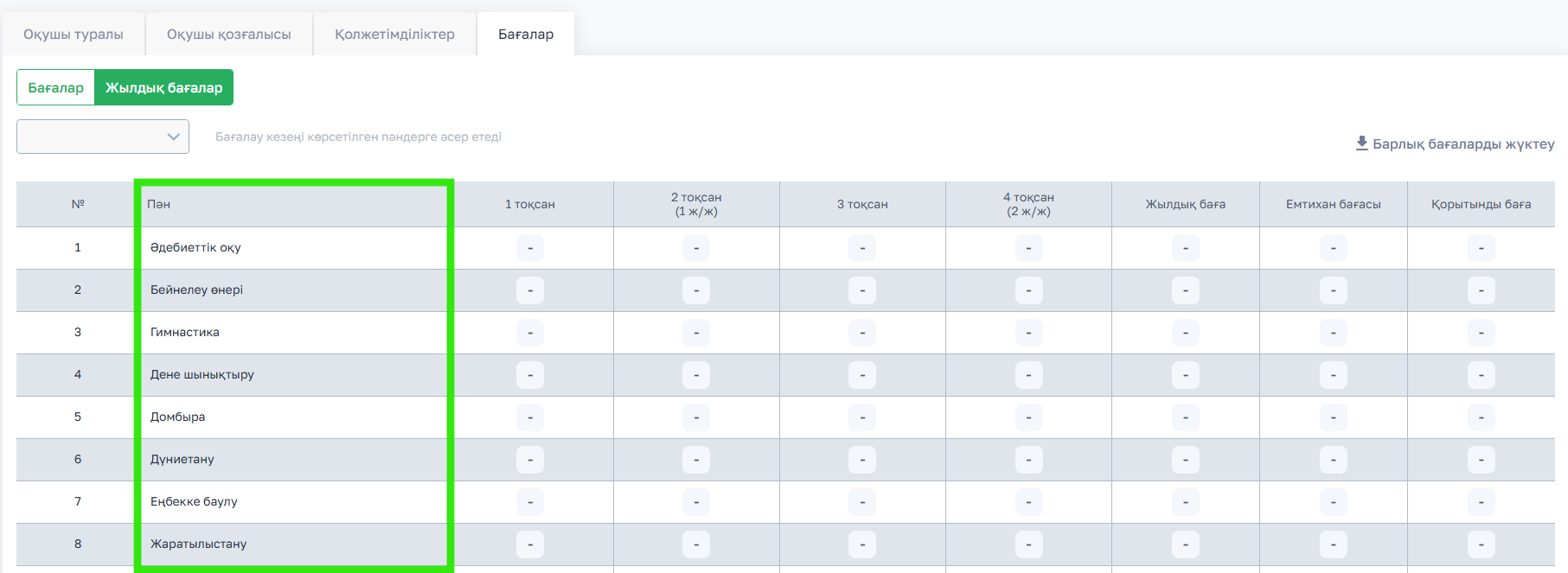This screenshot has width=1568, height=573.
Task: Click Қорытынды баға cell for Жаратылыстану
Action: click(1482, 544)
